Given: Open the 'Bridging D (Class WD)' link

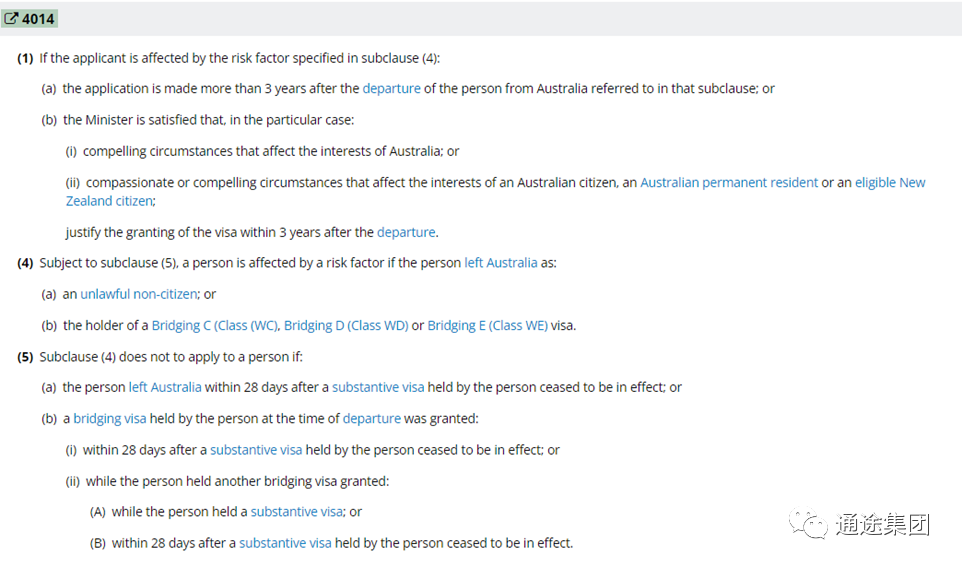Looking at the screenshot, I should 346,325.
